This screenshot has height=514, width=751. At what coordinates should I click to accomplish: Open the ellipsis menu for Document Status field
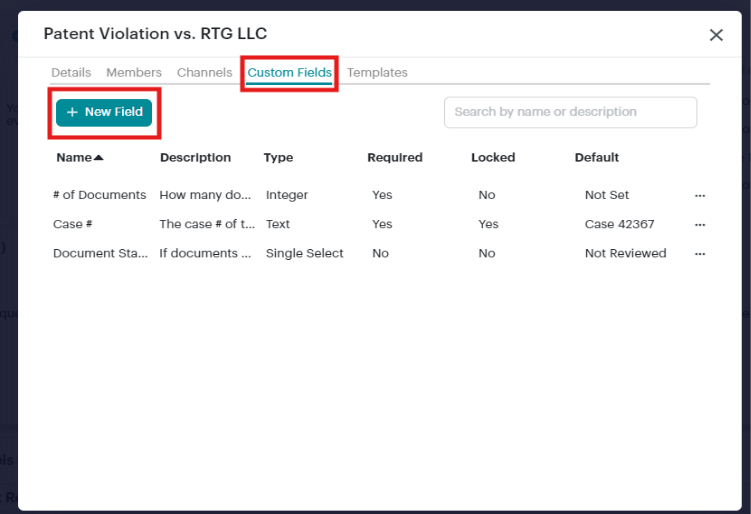coord(699,254)
